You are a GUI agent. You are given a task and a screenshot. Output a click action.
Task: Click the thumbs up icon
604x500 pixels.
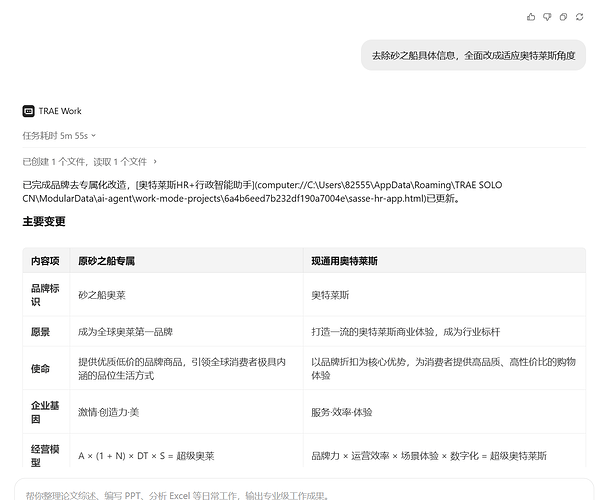pyautogui.click(x=531, y=17)
